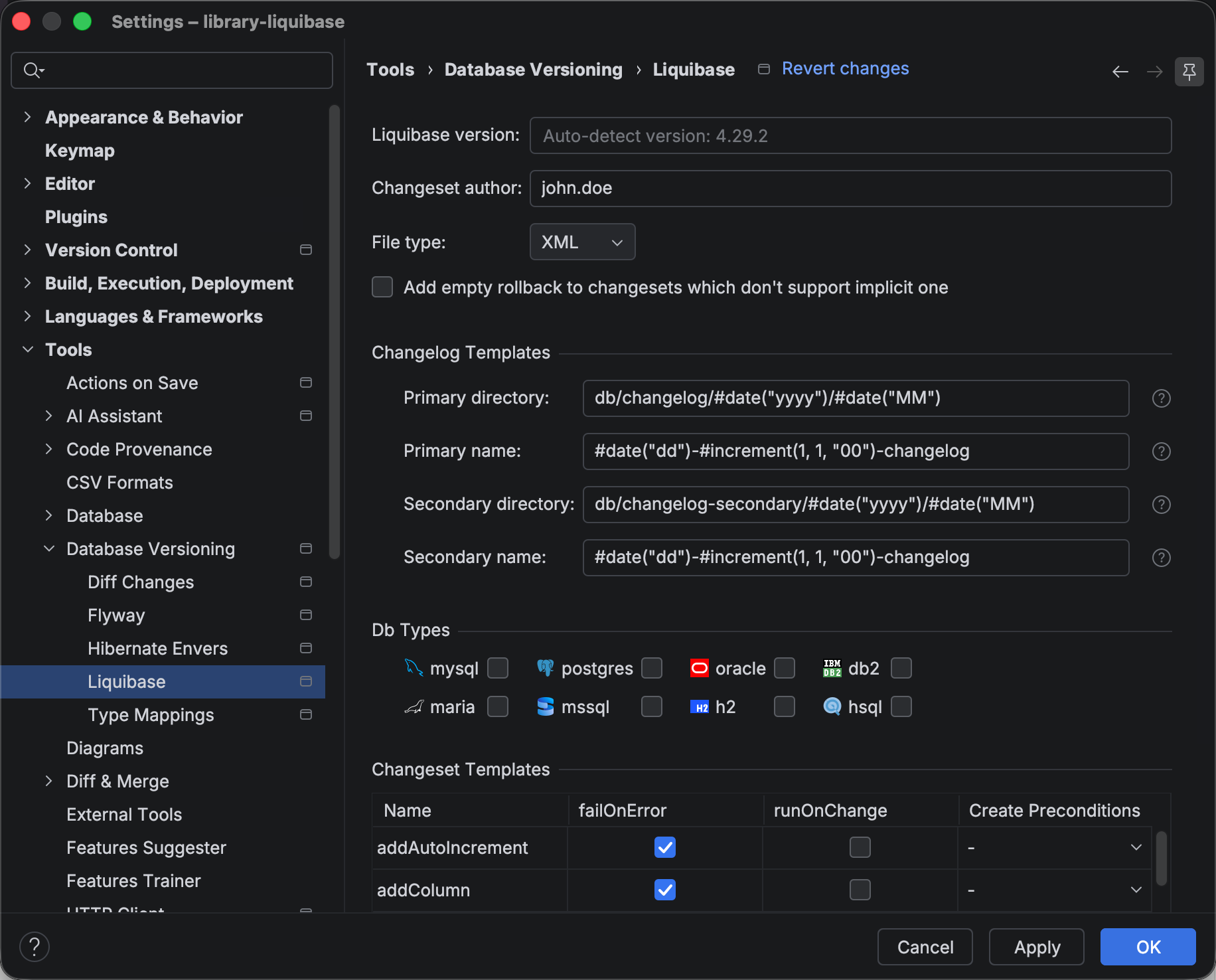Select the CSV Formats settings page
The image size is (1216, 980).
pyautogui.click(x=119, y=483)
